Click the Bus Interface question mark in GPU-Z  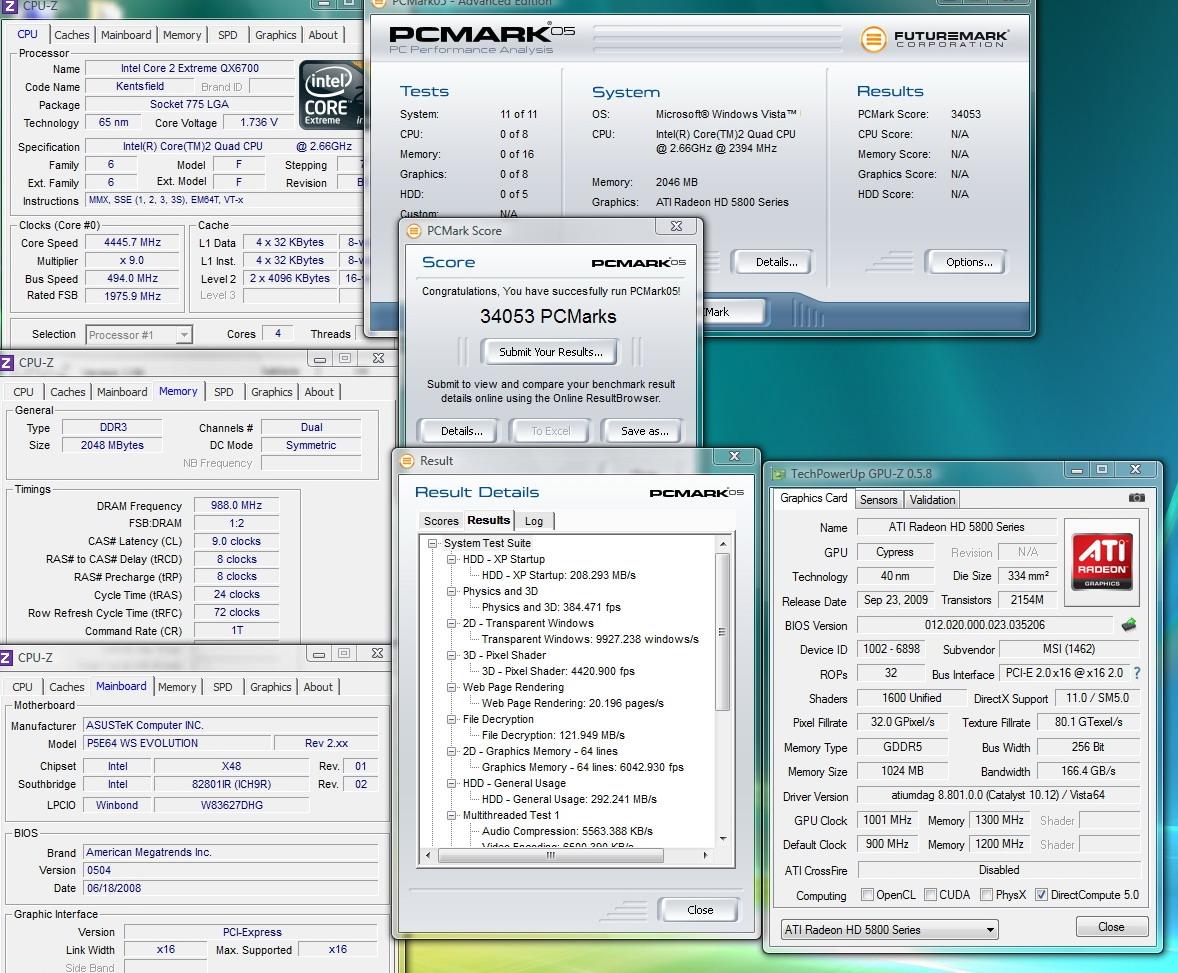click(x=1137, y=673)
